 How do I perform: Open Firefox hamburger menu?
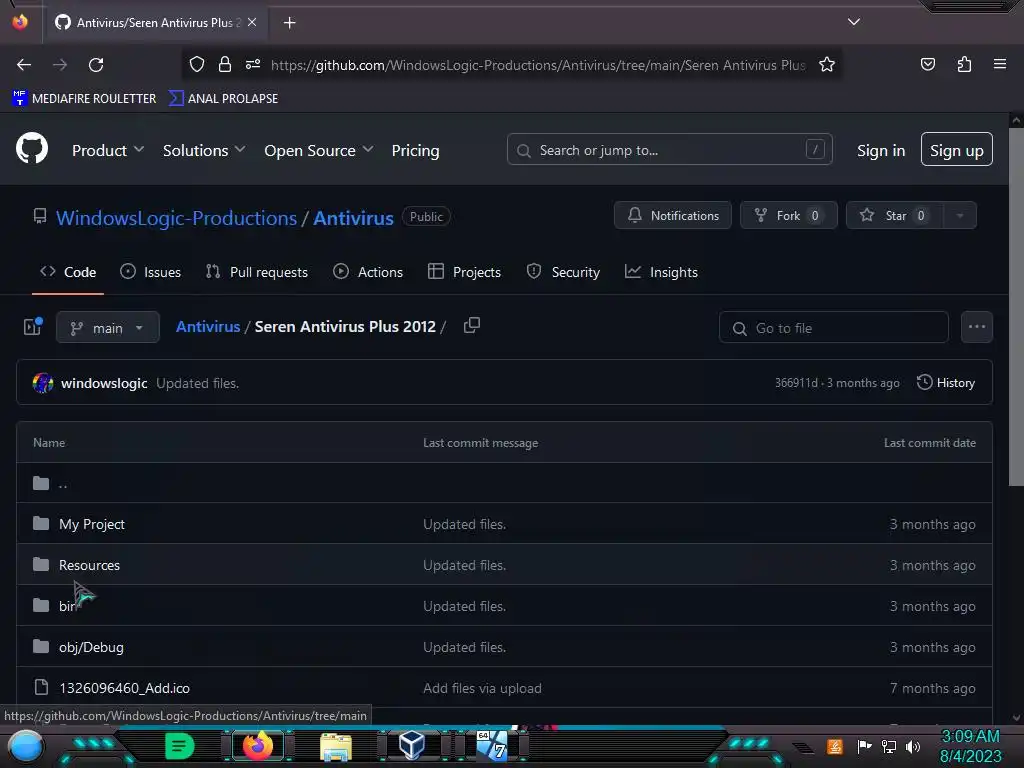pos(999,64)
